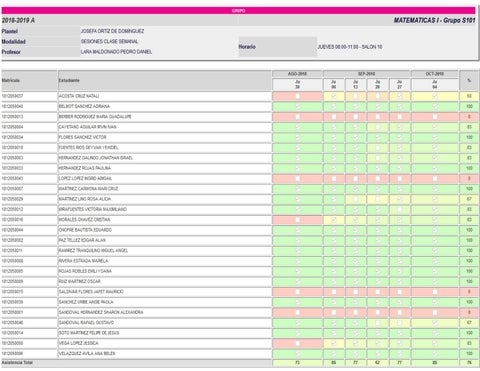Click the Matricula column header

[11, 80]
